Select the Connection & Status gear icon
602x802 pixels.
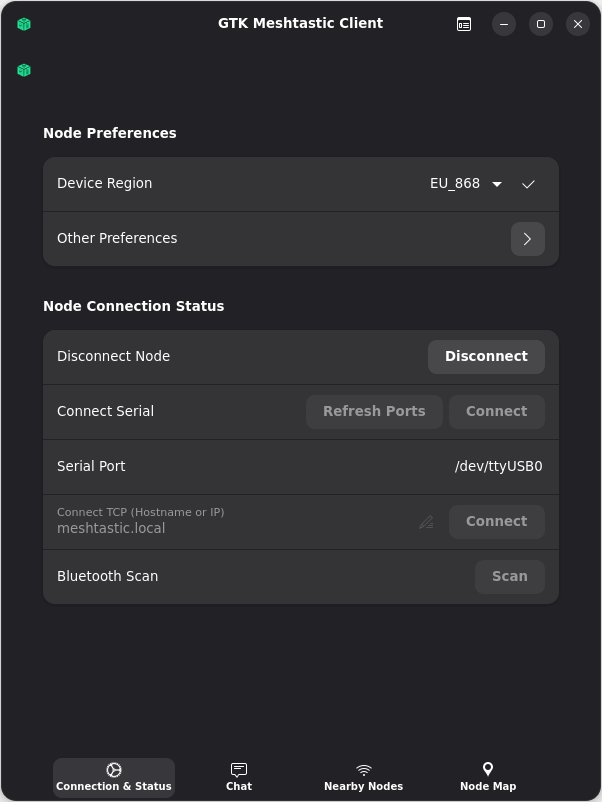click(113, 770)
